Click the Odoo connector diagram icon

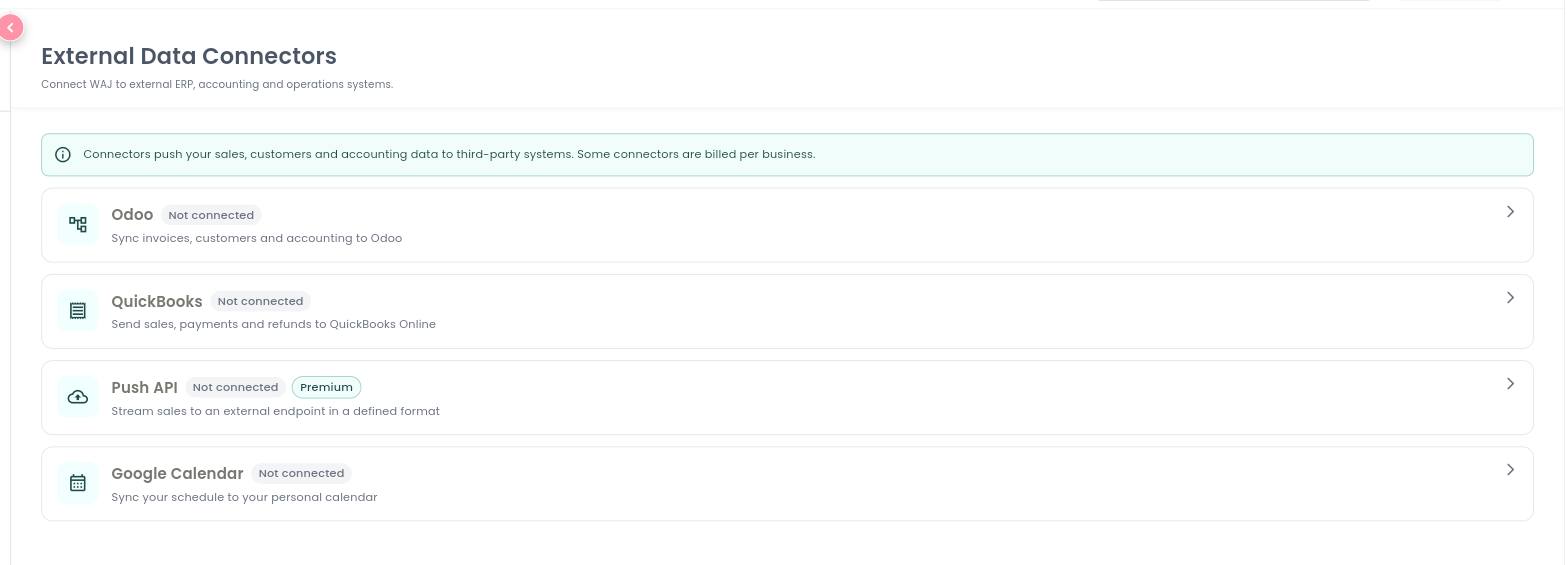[78, 224]
